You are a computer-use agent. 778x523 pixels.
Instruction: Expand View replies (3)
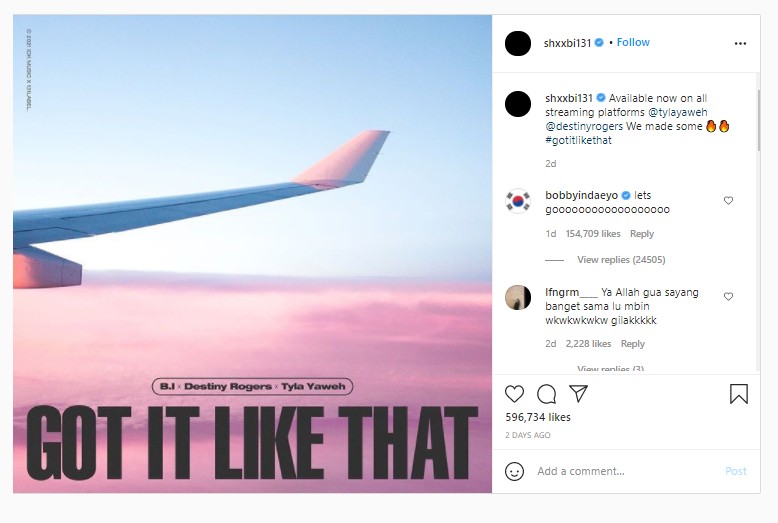[610, 369]
